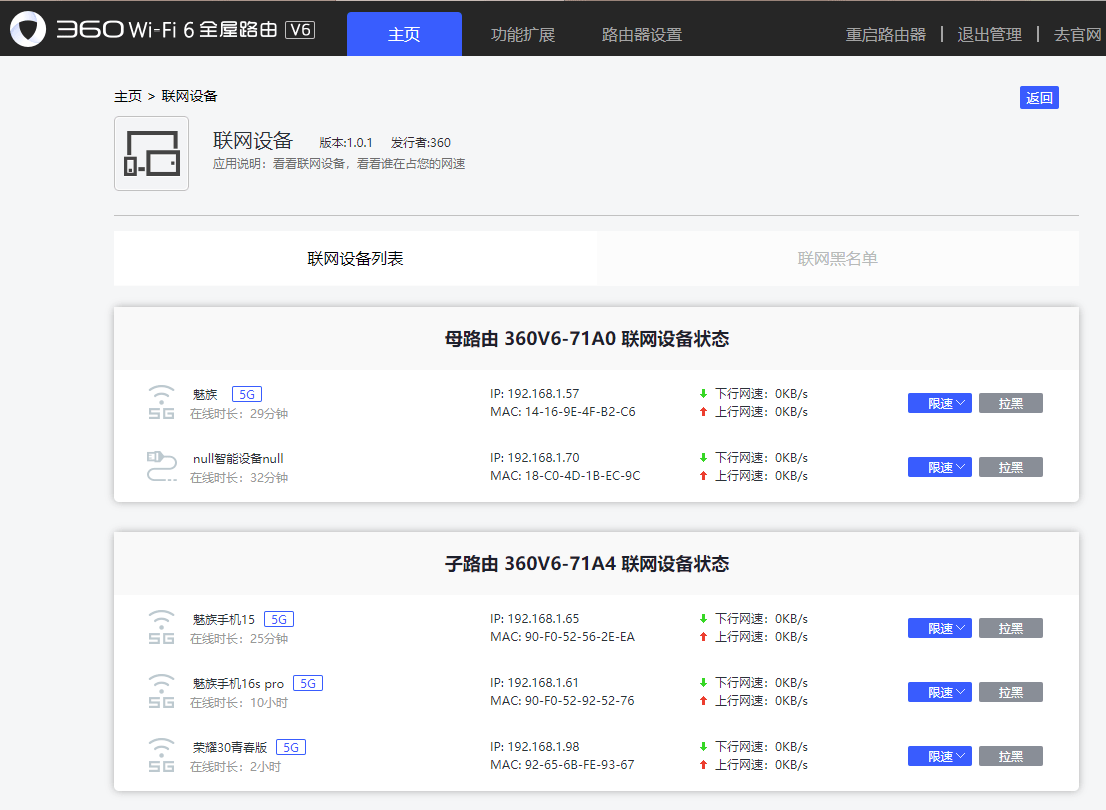This screenshot has height=810, width=1106.
Task: Switch to the 联网黑名单 tab
Action: [838, 258]
